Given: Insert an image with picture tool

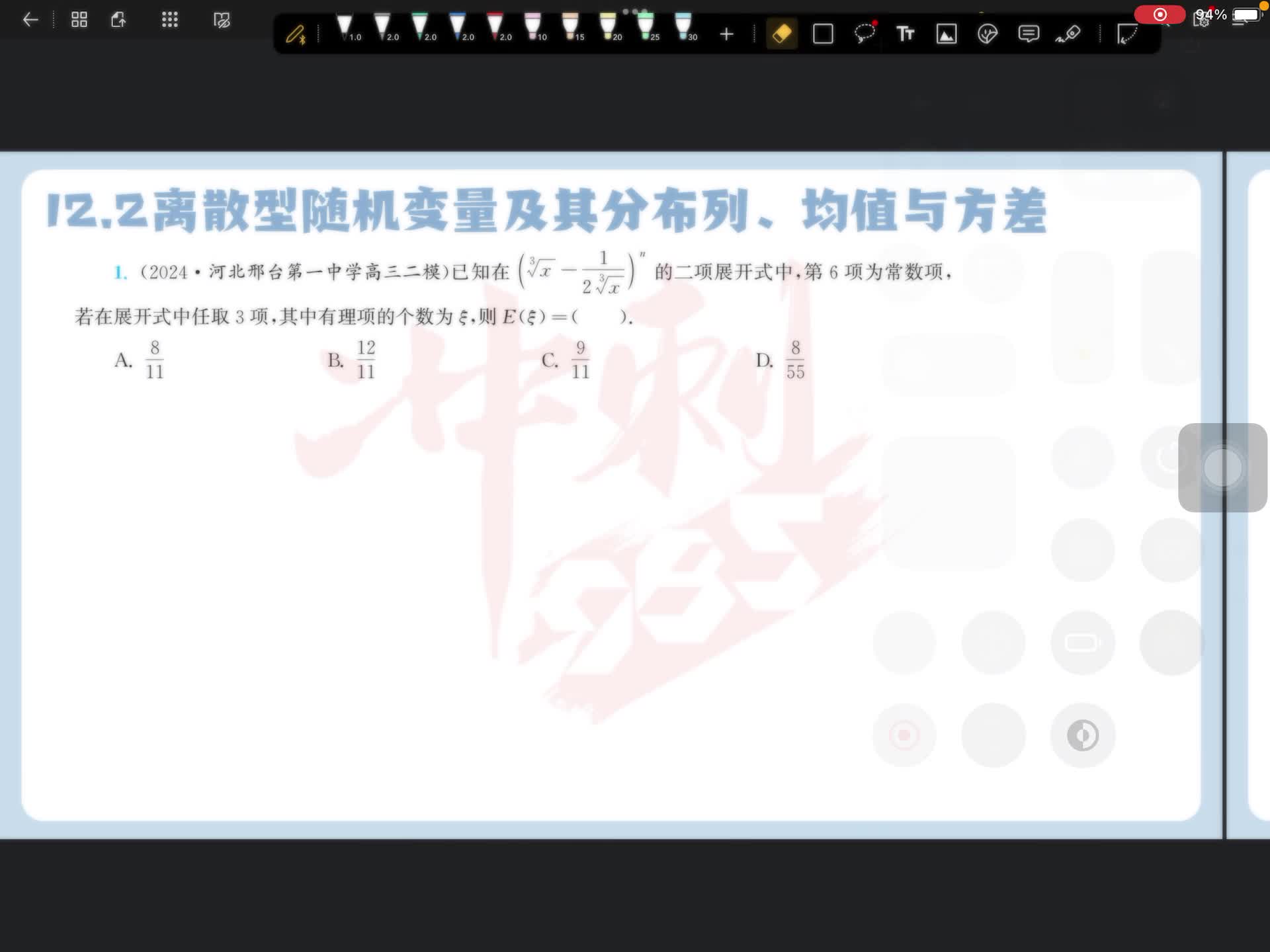Looking at the screenshot, I should point(947,34).
